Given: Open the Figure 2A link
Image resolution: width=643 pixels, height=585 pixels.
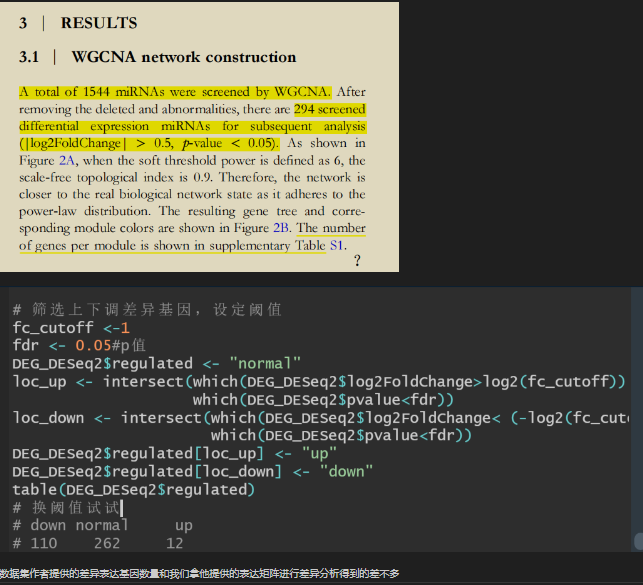Looking at the screenshot, I should pos(67,160).
